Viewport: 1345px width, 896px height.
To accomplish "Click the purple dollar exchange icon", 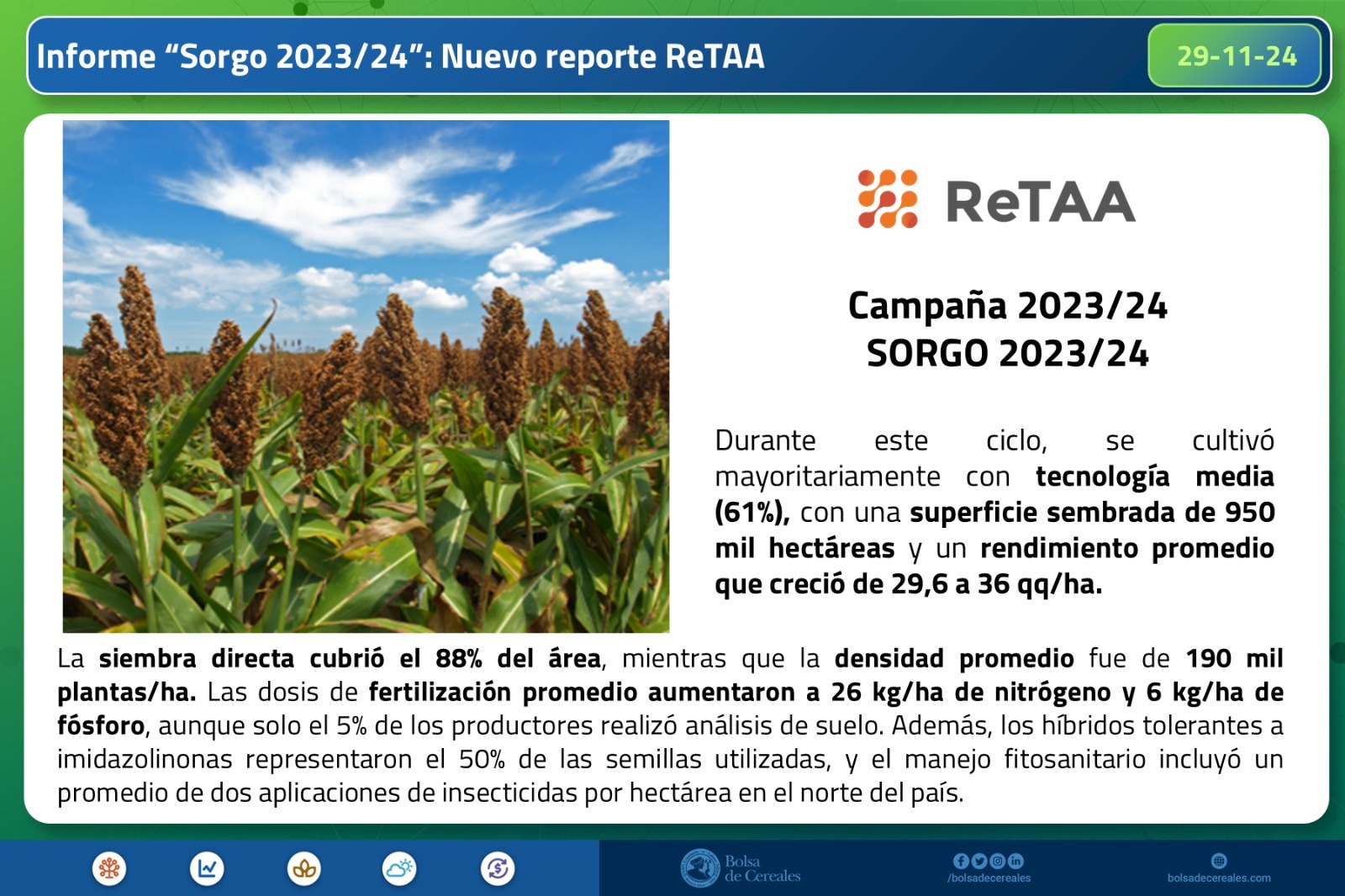I will coord(498,868).
